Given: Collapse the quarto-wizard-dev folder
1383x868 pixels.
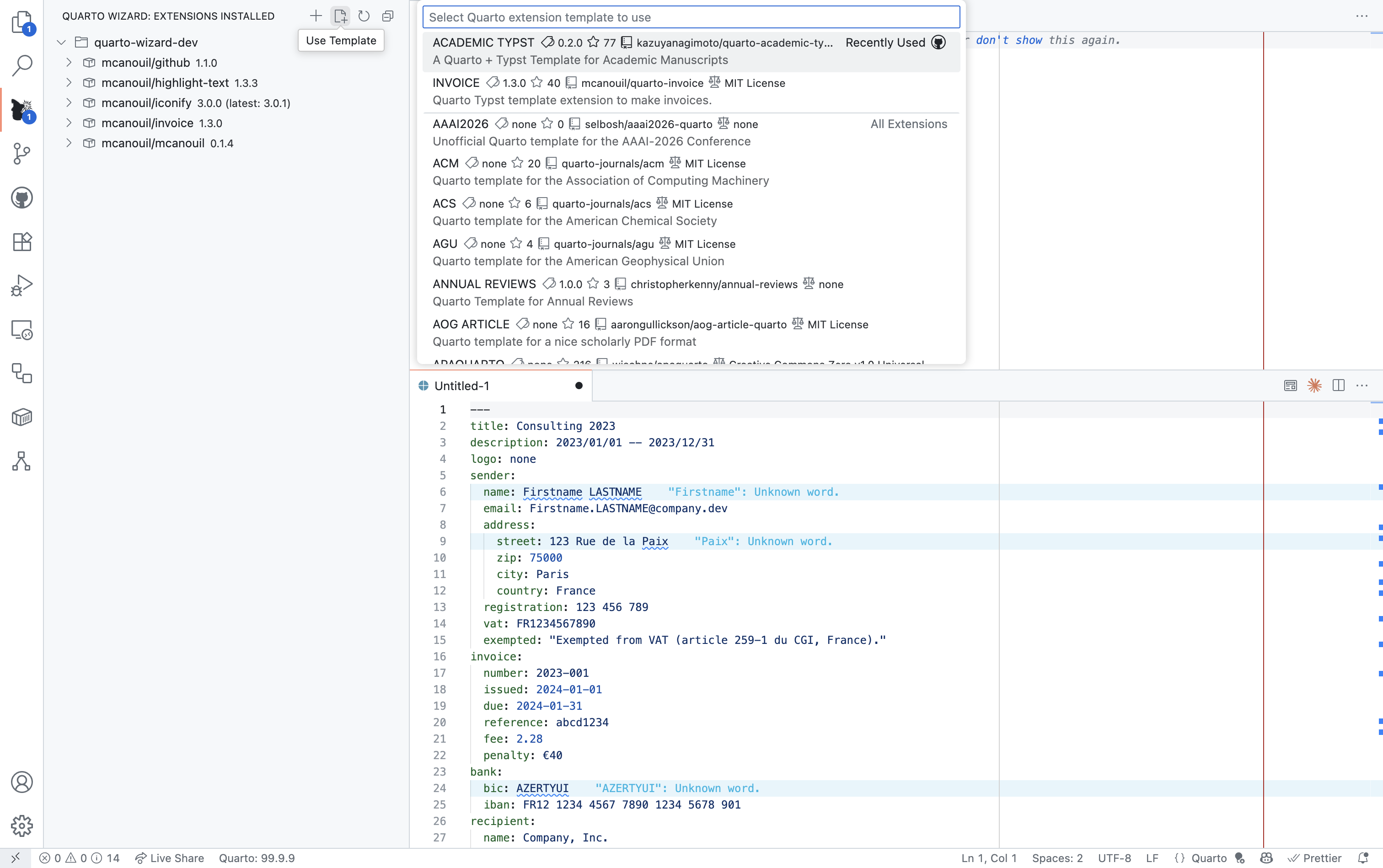Looking at the screenshot, I should pos(61,42).
